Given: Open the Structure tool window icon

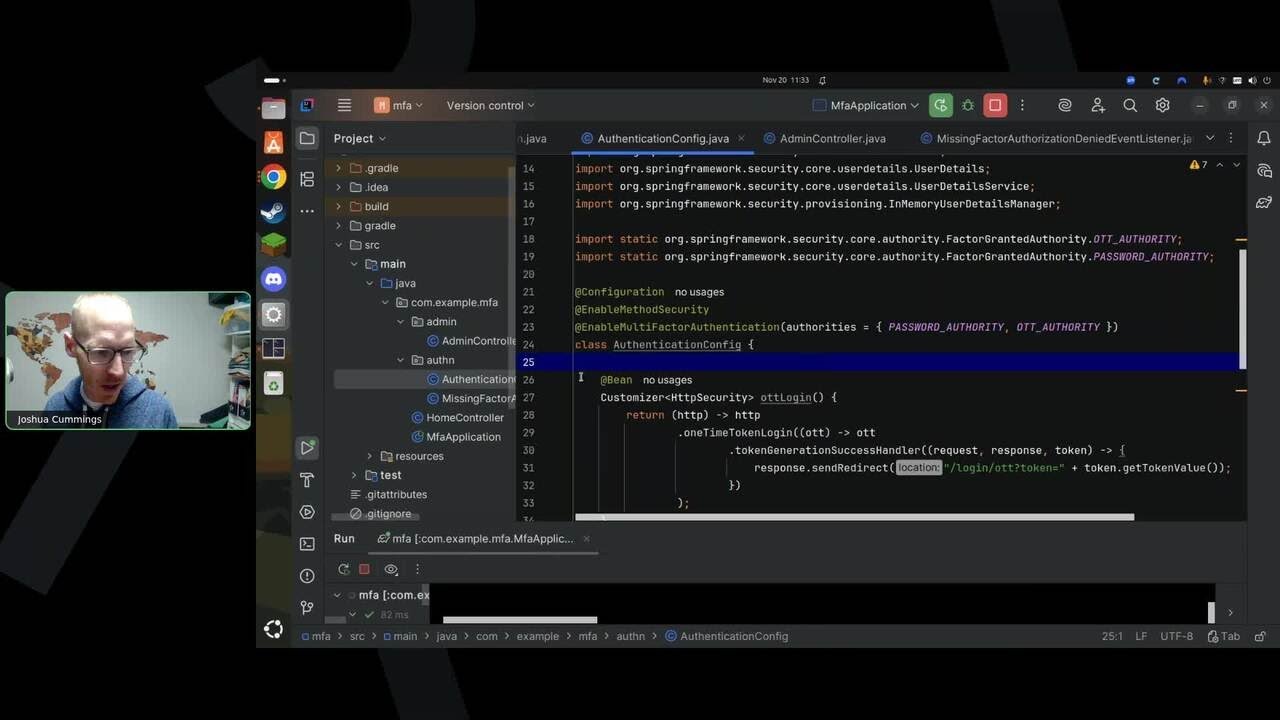Looking at the screenshot, I should 307,179.
